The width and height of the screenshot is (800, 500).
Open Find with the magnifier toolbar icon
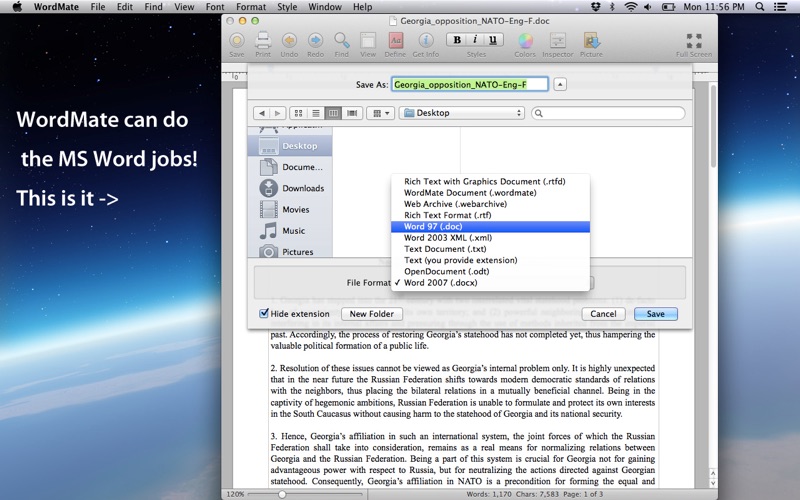[341, 40]
